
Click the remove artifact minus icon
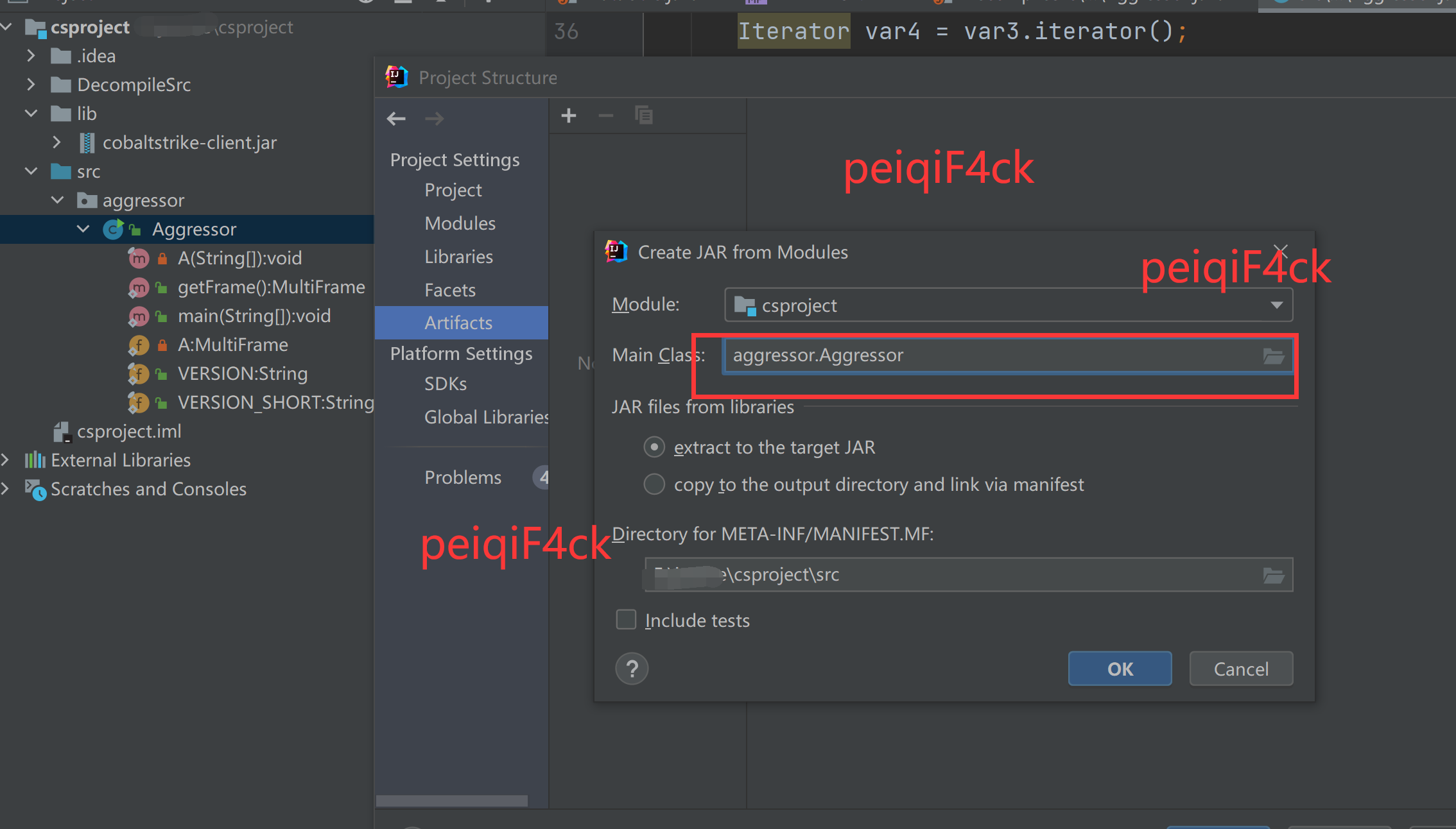pos(606,115)
